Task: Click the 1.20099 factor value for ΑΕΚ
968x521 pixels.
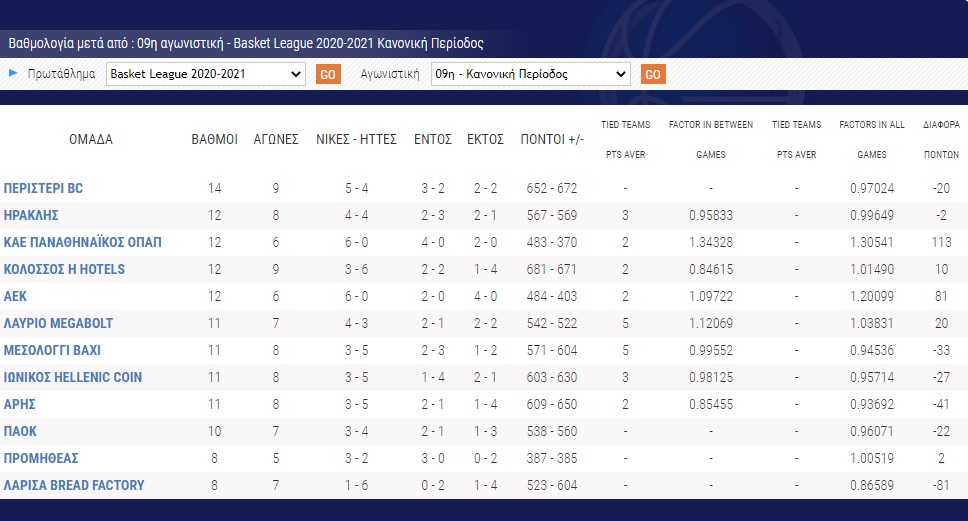Action: point(872,296)
